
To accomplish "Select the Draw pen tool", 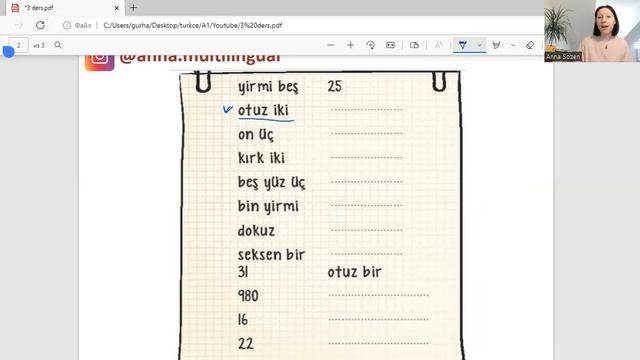I will click(462, 45).
